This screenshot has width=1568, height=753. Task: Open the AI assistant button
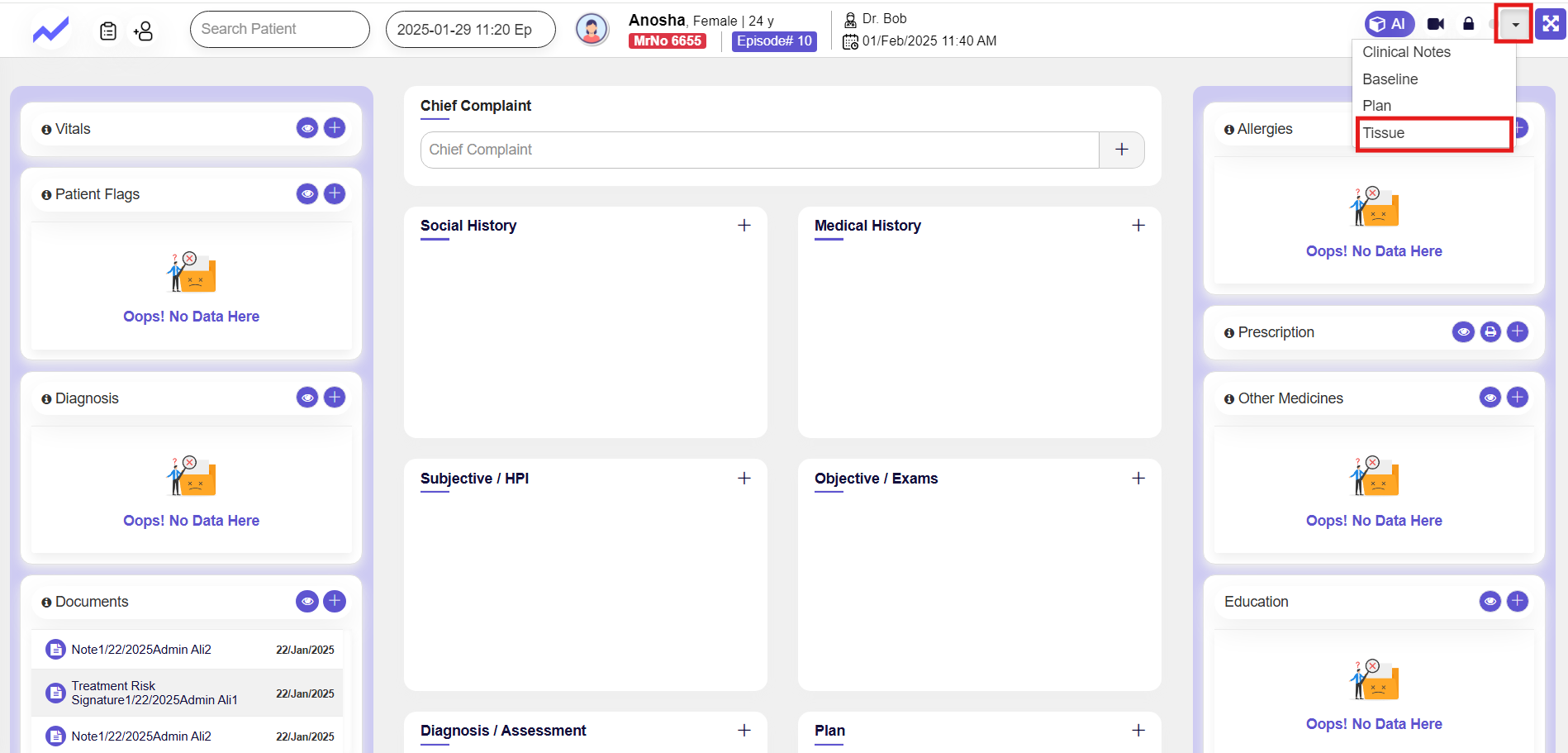pos(1389,24)
